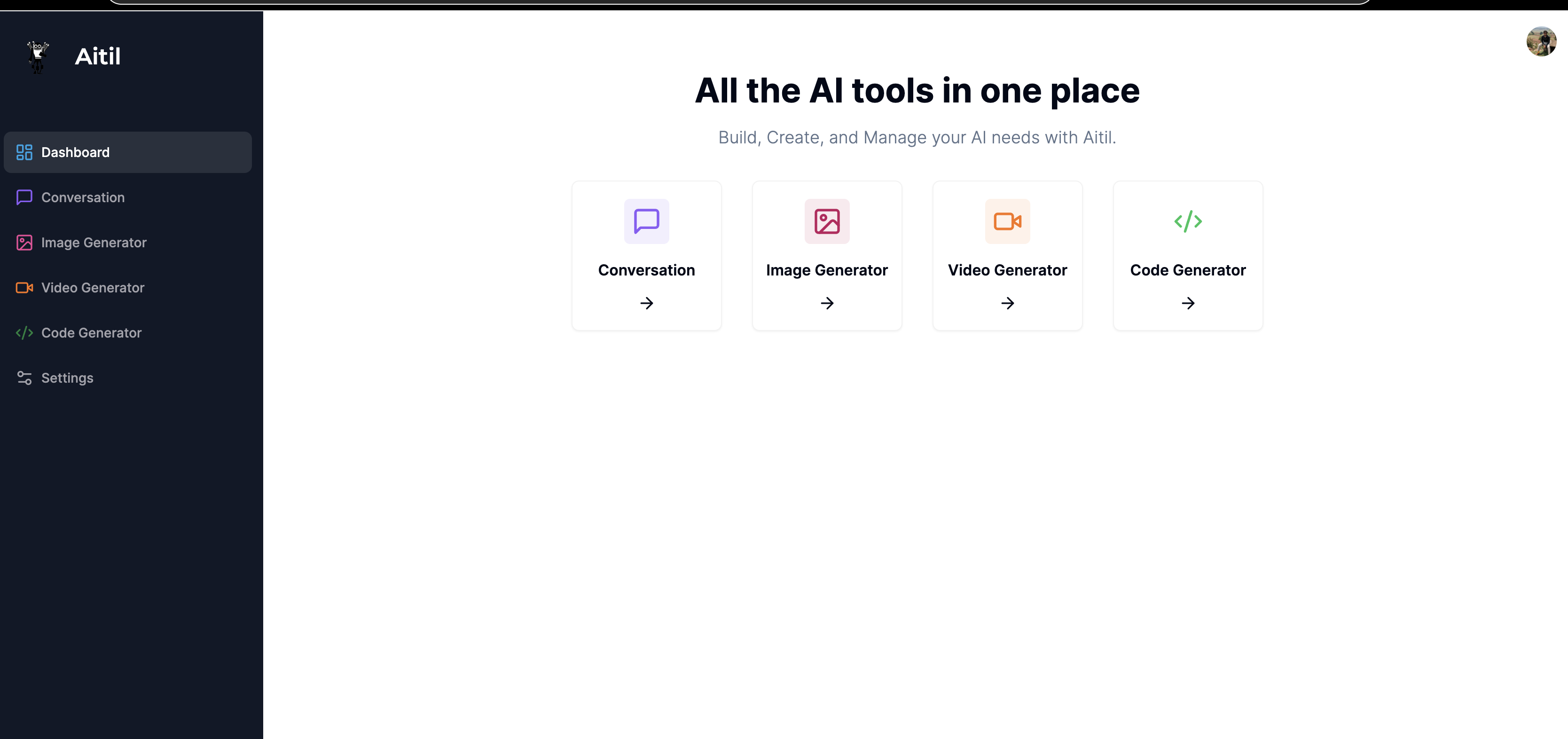
Task: Click the arrow under Video Generator
Action: [x=1007, y=303]
